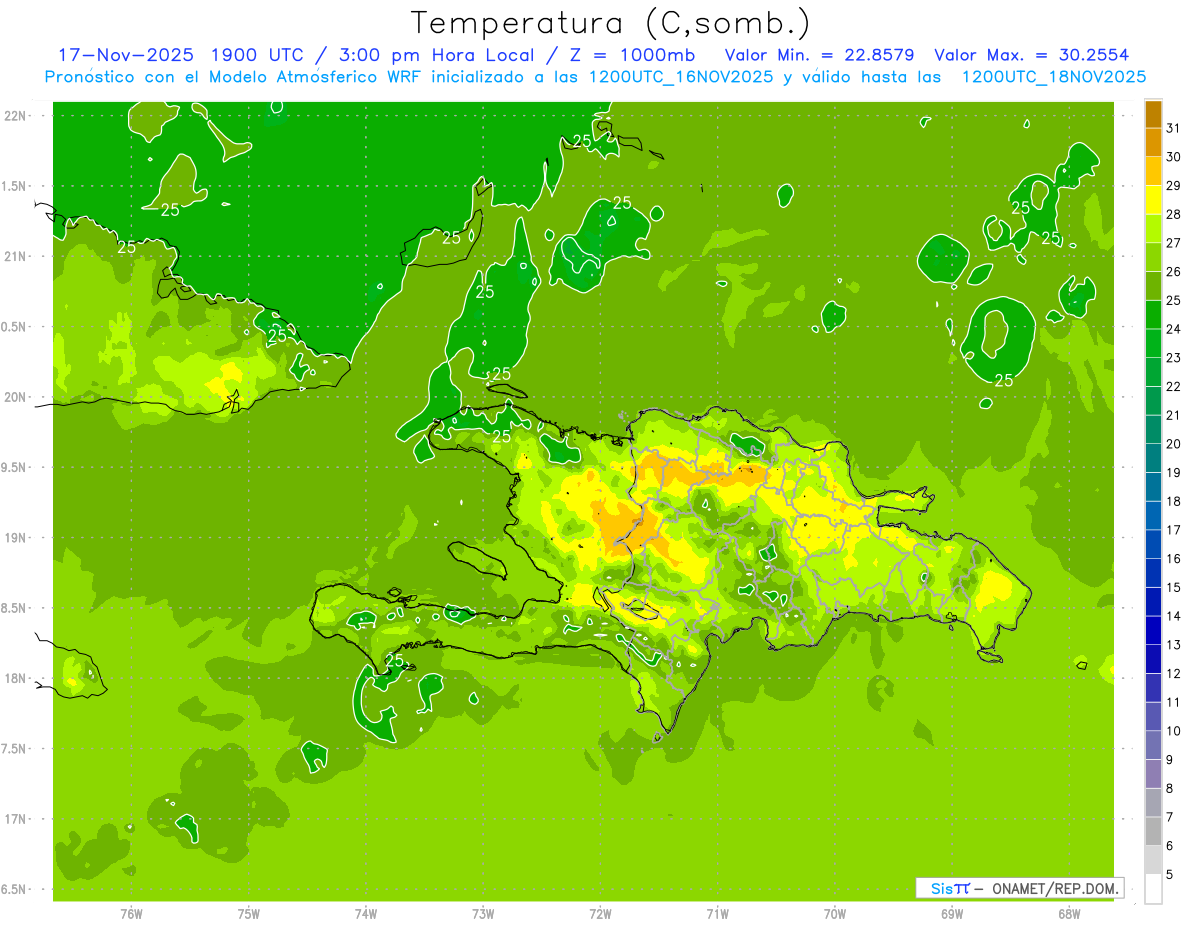
Task: Pick the yellow legend swatch between 28 and 29
Action: (x=1154, y=200)
